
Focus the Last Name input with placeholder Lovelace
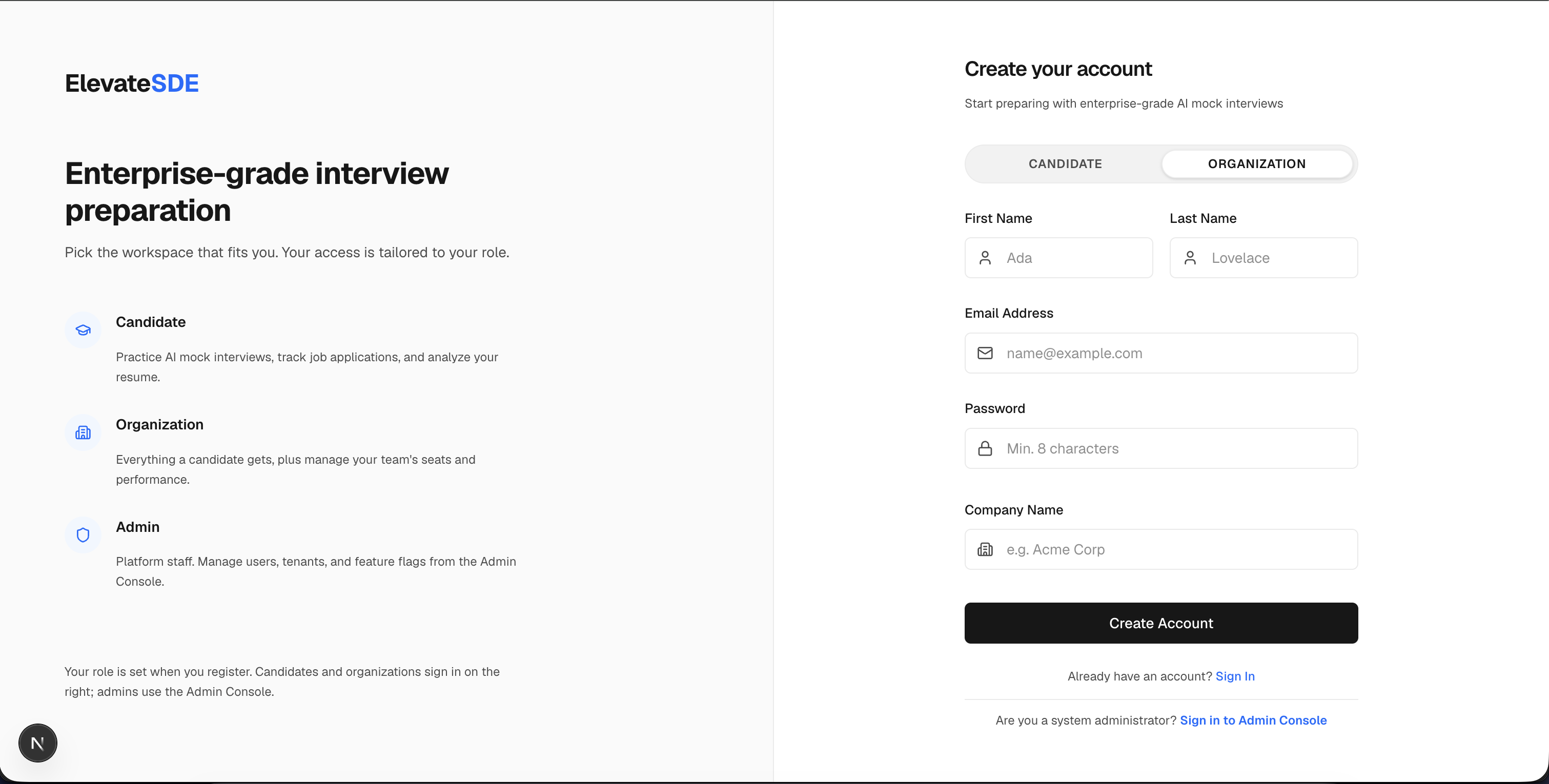coord(1263,258)
